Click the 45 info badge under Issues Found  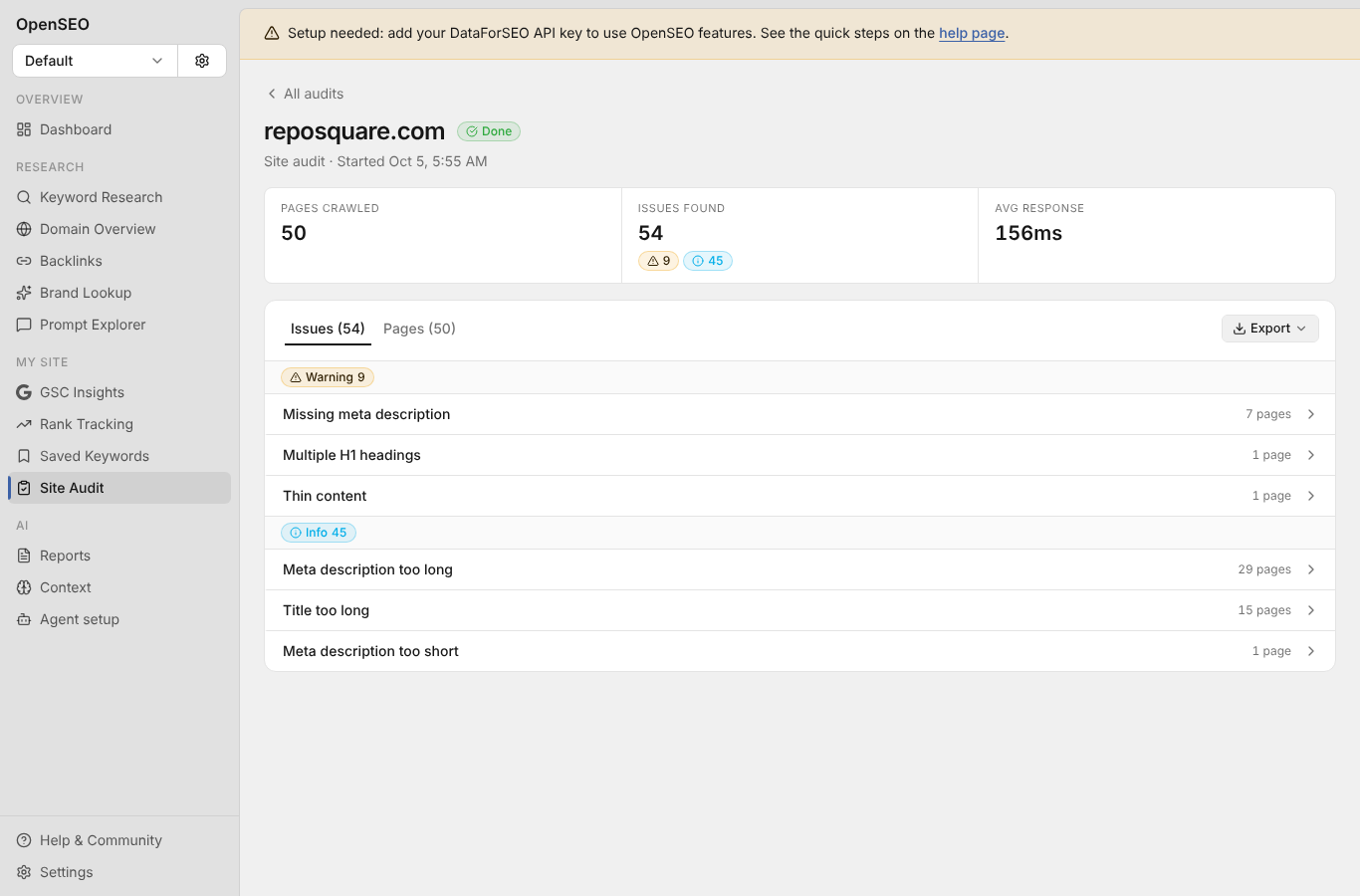[708, 261]
